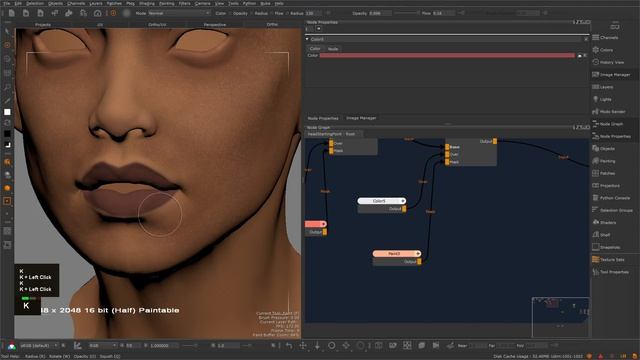Select the red color node in the graph
Viewport: 640px width, 360px height.
coord(316,224)
